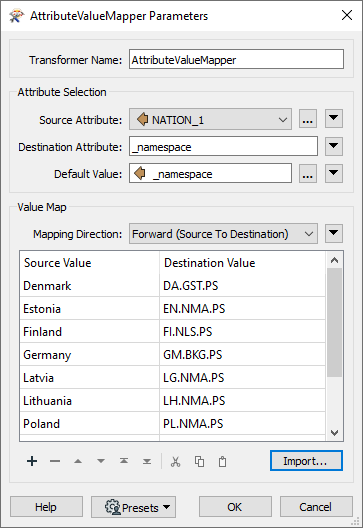The image size is (363, 528).
Task: Click Cancel button
Action: [316, 507]
